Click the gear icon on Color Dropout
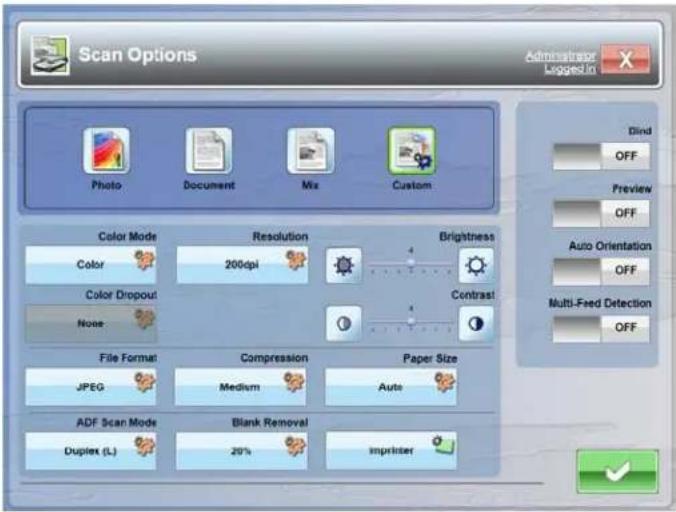 144,319
